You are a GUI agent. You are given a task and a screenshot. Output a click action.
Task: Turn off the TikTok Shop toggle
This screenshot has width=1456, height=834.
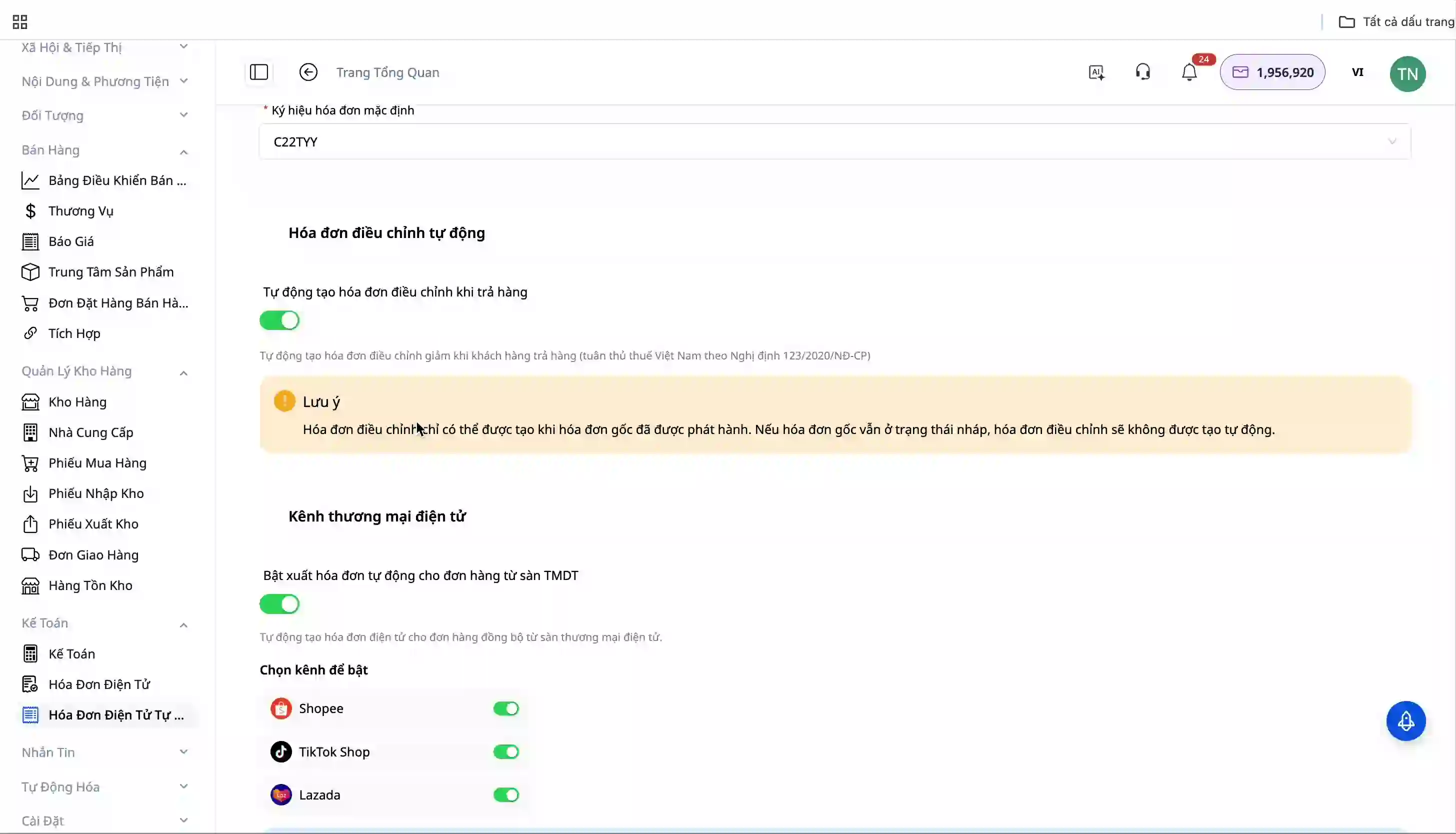pyautogui.click(x=506, y=751)
